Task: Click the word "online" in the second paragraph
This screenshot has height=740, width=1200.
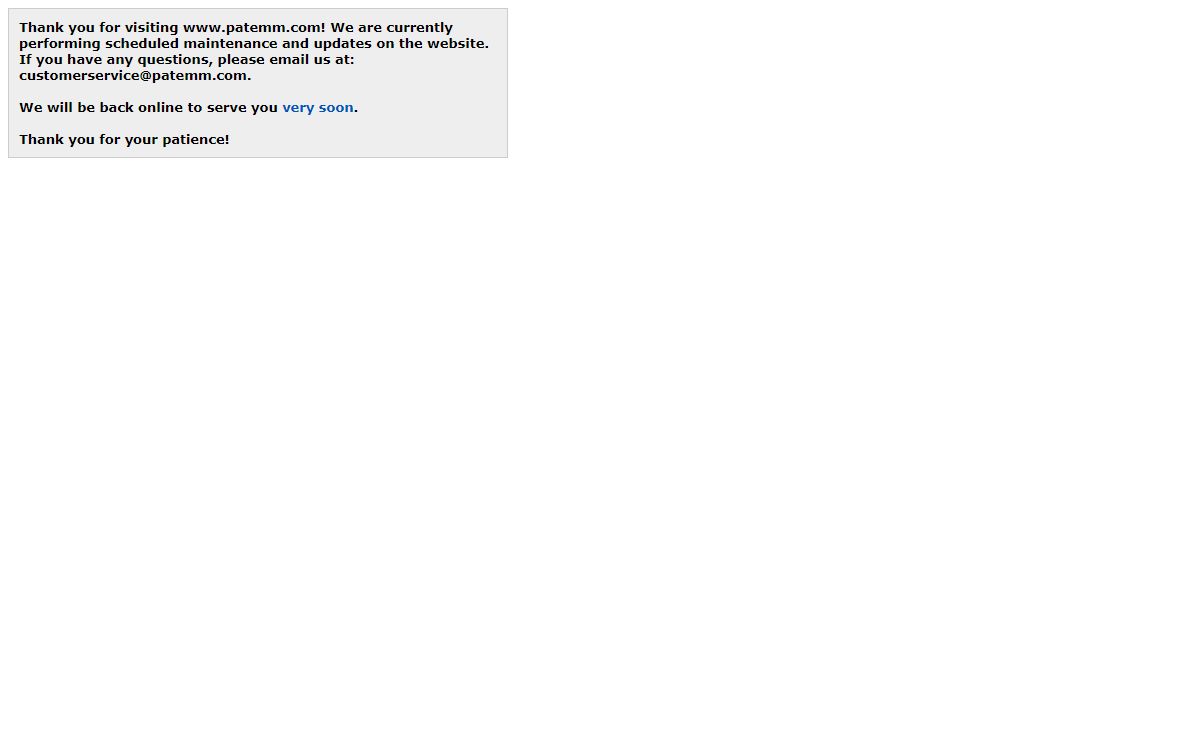Action: (x=160, y=108)
